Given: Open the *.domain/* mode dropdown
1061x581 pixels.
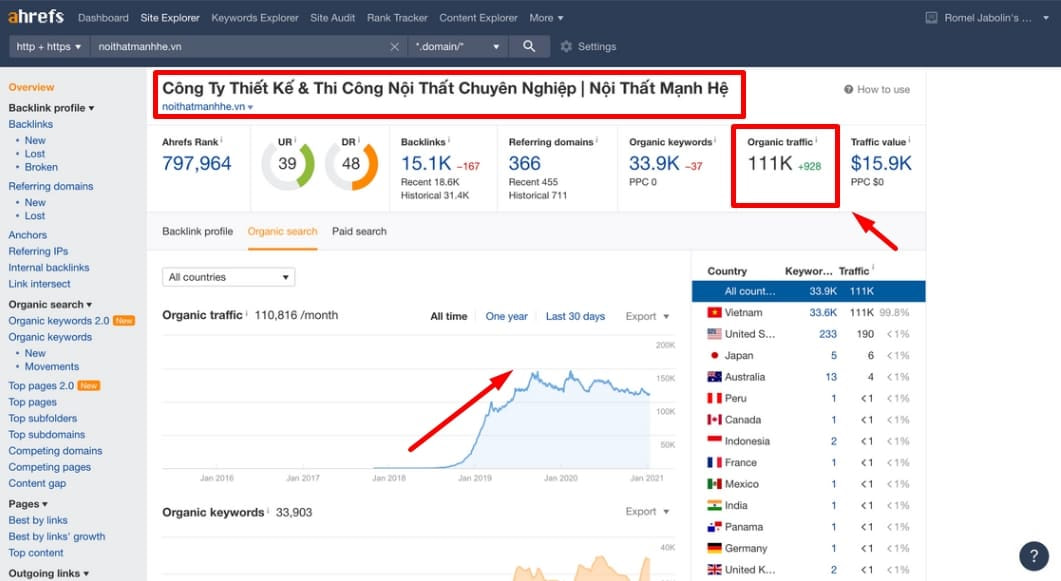Looking at the screenshot, I should pos(458,47).
